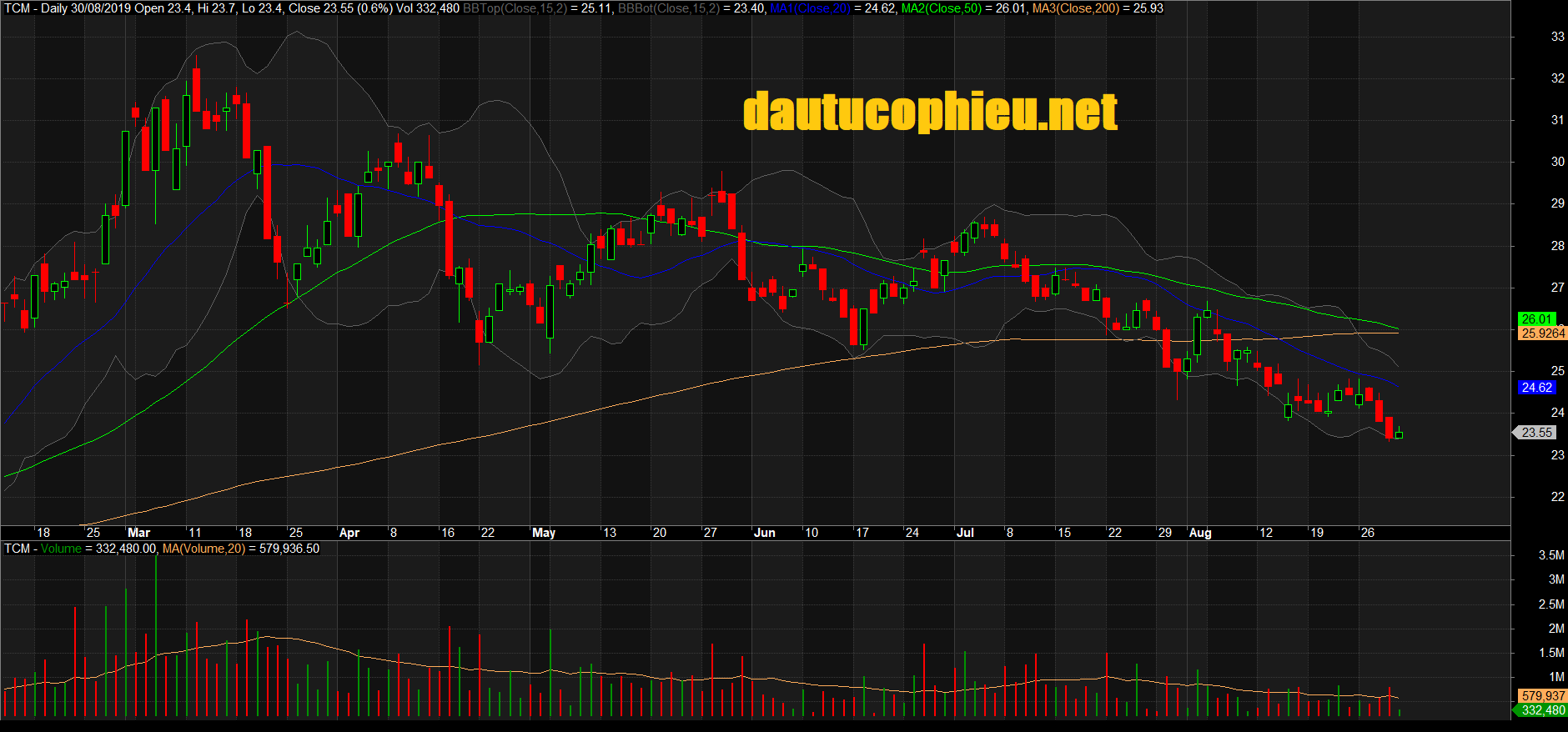The image size is (1568, 732).
Task: Select the BBBot(Close,15,2) indicator label
Action: (669, 8)
